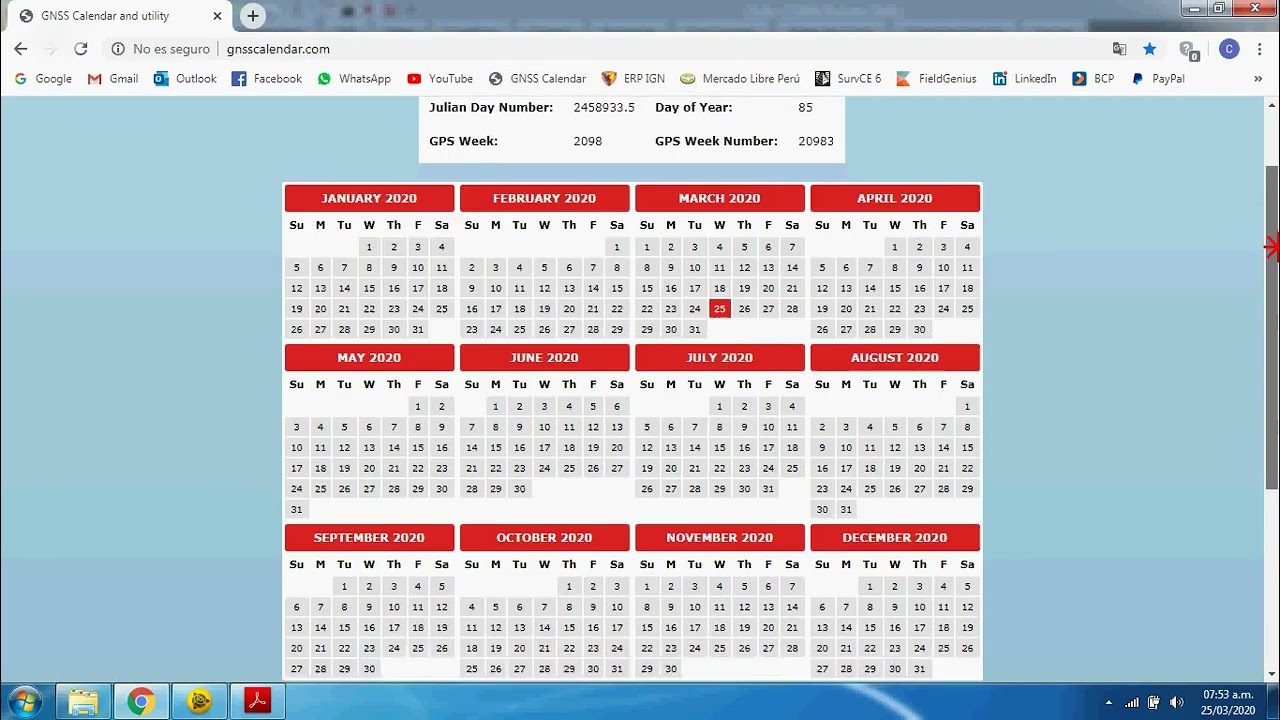
Task: Click the site info 'No es seguro' indicator
Action: (161, 49)
